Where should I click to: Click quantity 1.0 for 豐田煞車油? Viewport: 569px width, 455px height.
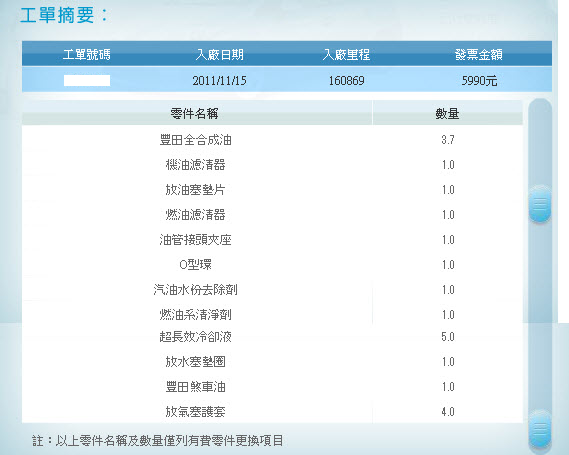tap(448, 387)
